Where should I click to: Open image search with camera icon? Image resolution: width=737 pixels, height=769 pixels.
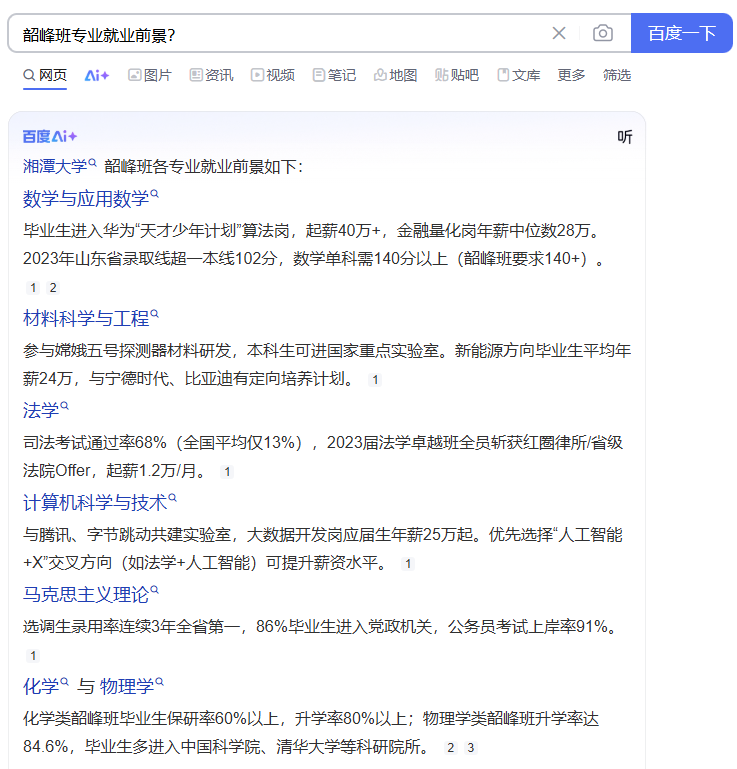[x=602, y=33]
